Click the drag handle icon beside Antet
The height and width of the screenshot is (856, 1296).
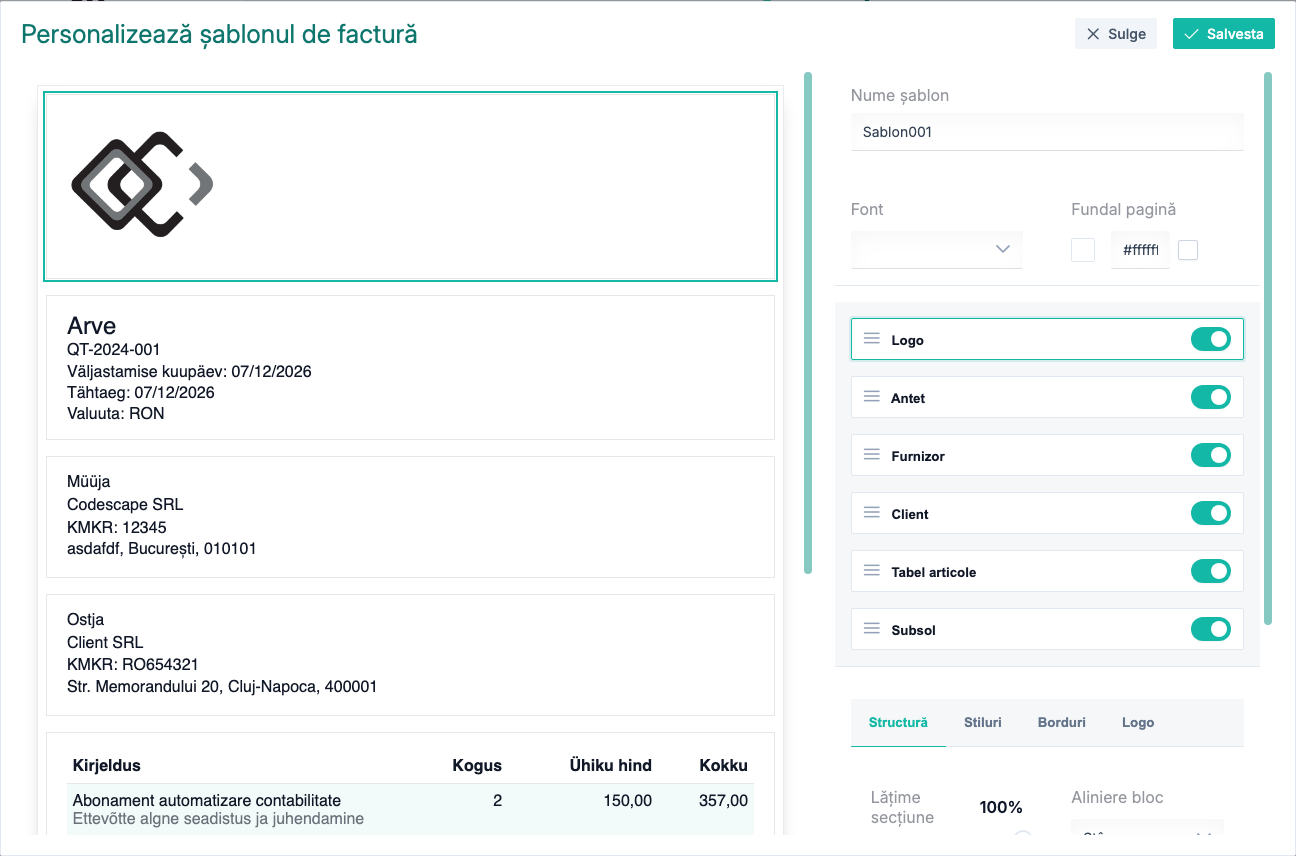tap(872, 397)
